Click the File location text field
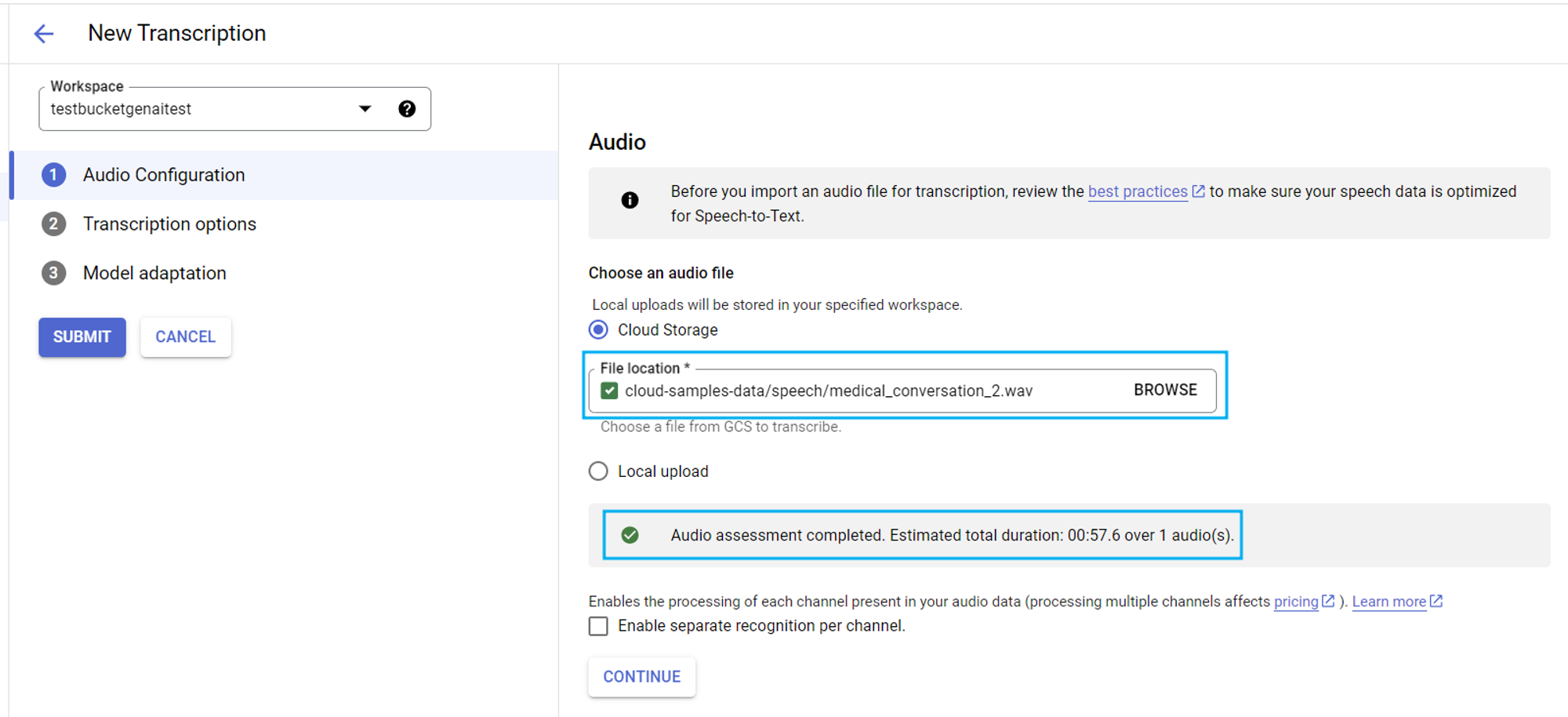The image size is (1568, 717). point(862,391)
